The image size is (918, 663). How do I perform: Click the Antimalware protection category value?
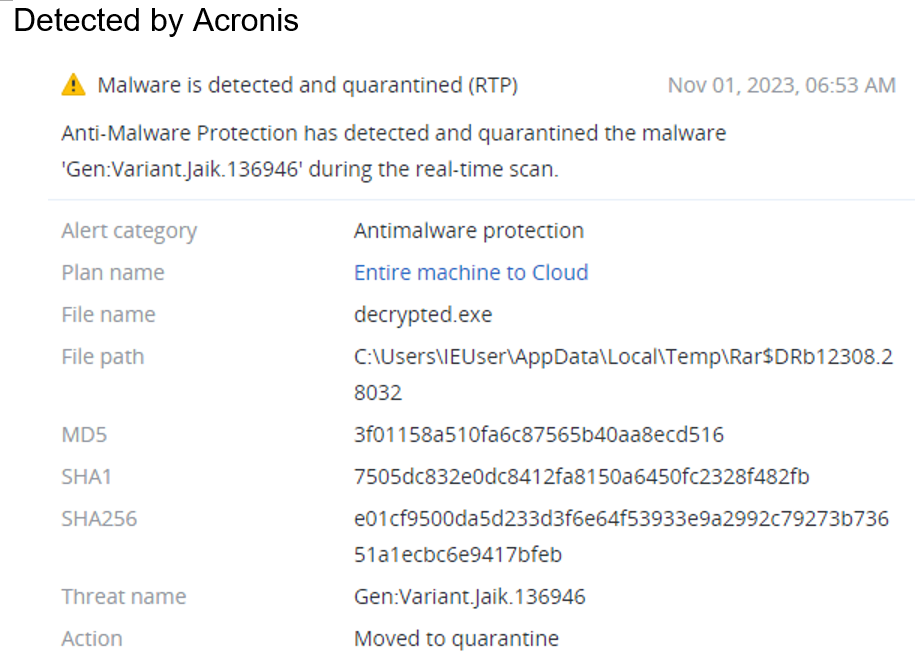[x=468, y=231]
